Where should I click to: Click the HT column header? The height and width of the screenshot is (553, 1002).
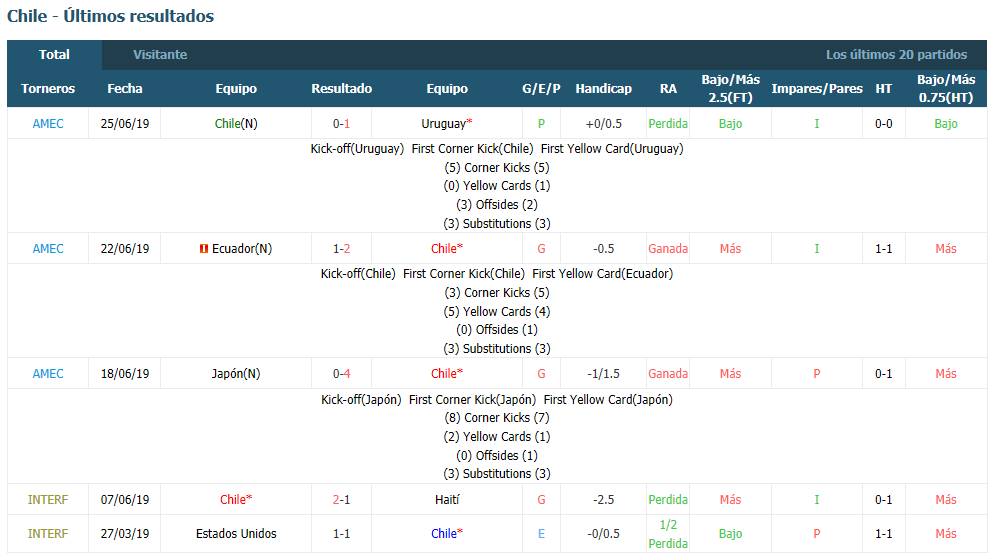[x=883, y=89]
